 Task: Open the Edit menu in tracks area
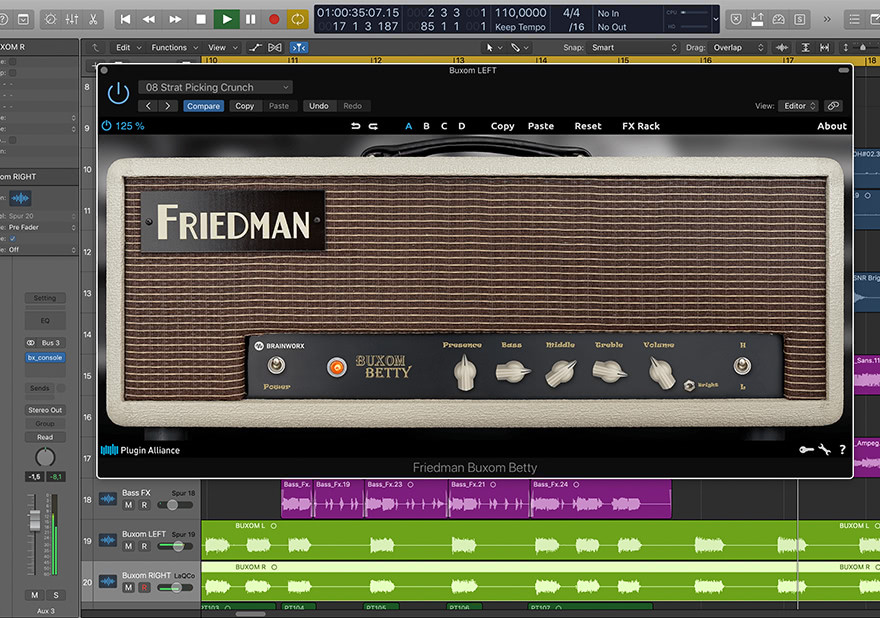pyautogui.click(x=127, y=47)
